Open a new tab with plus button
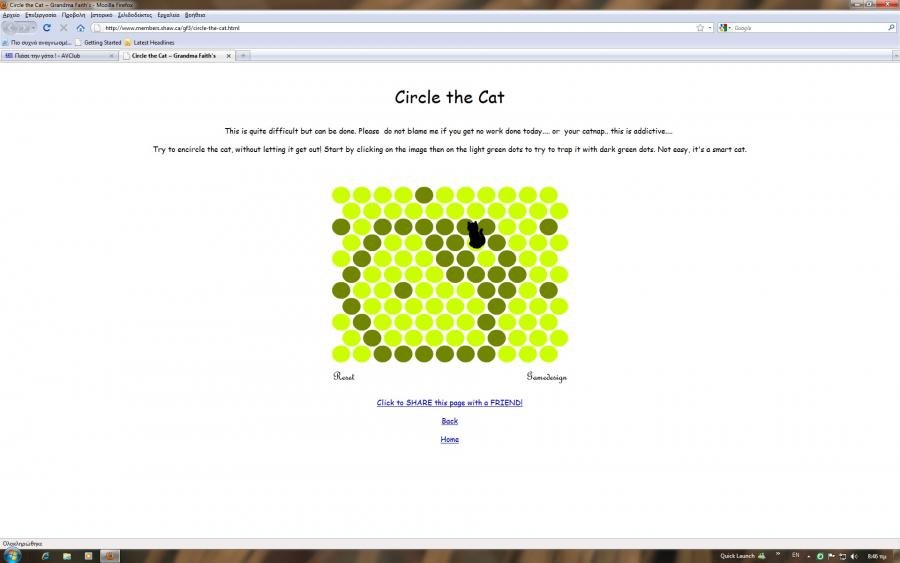This screenshot has height=563, width=900. point(242,56)
